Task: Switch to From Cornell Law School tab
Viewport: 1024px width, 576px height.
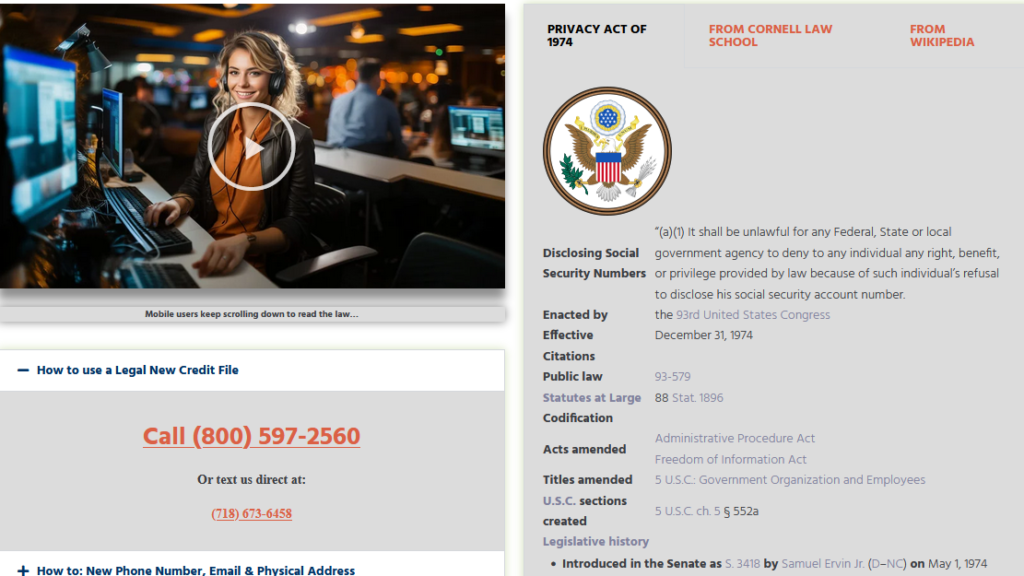Action: pyautogui.click(x=771, y=35)
